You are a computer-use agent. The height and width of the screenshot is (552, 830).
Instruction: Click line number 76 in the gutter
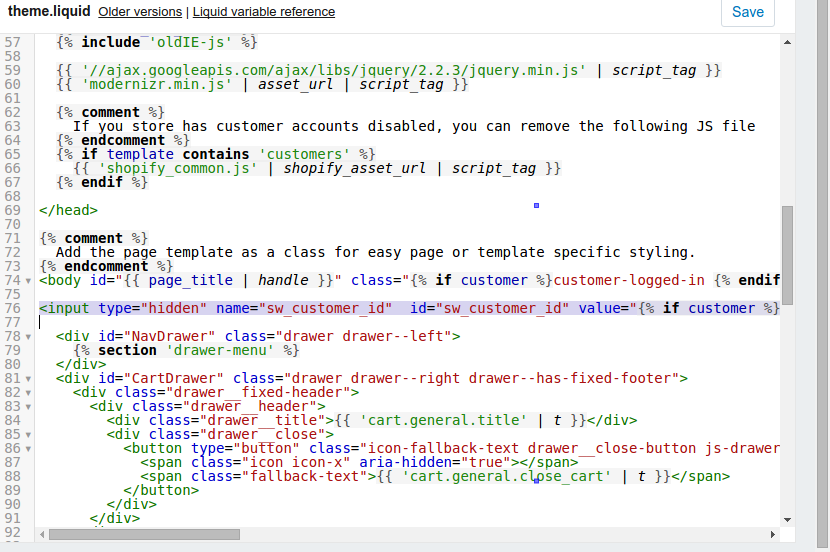(13, 309)
